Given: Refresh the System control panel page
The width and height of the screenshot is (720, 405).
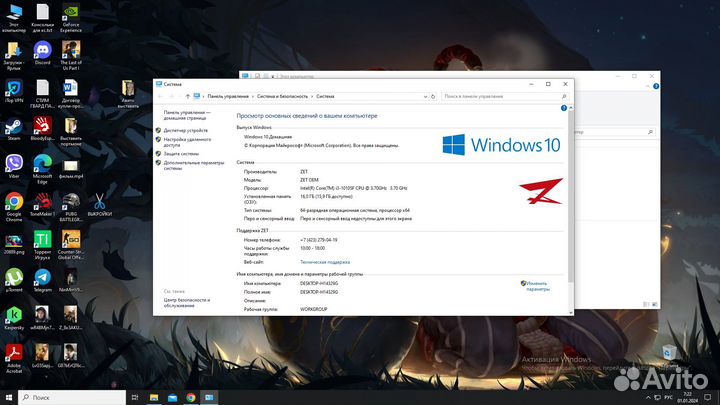Looking at the screenshot, I should point(433,96).
